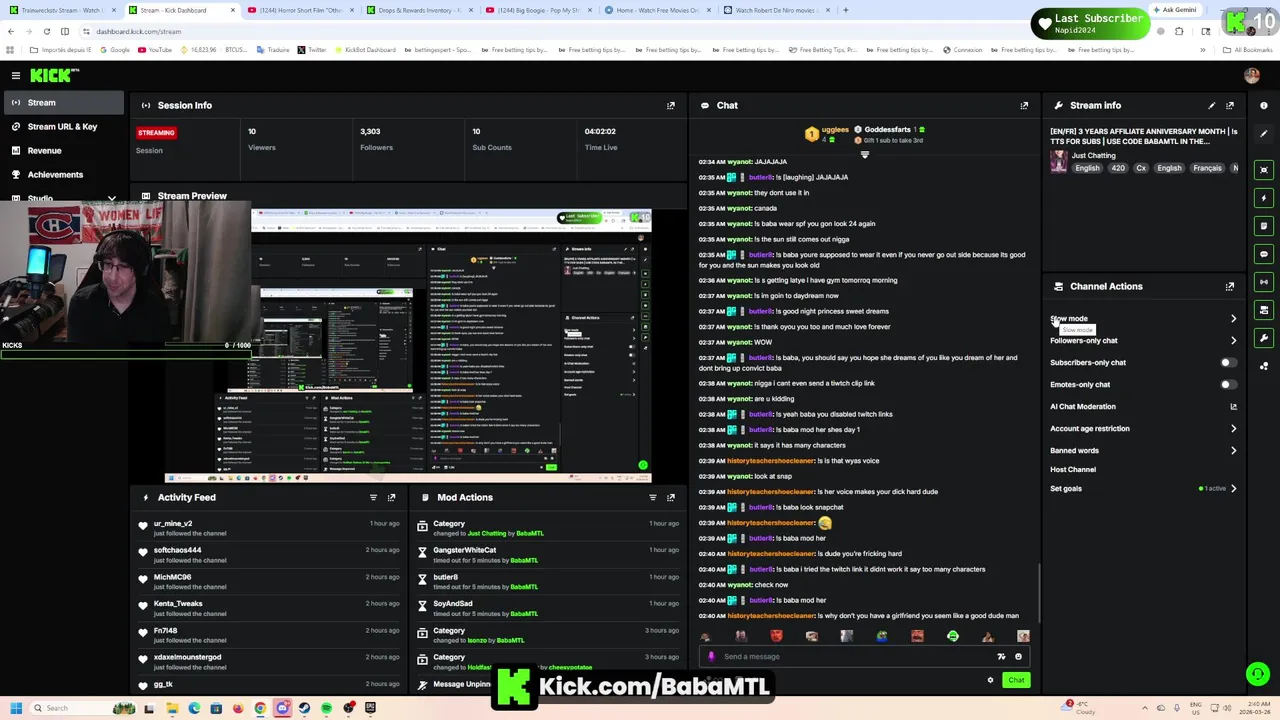Pop out the Activity Feed panel
Image resolution: width=1280 pixels, height=720 pixels.
tap(392, 497)
